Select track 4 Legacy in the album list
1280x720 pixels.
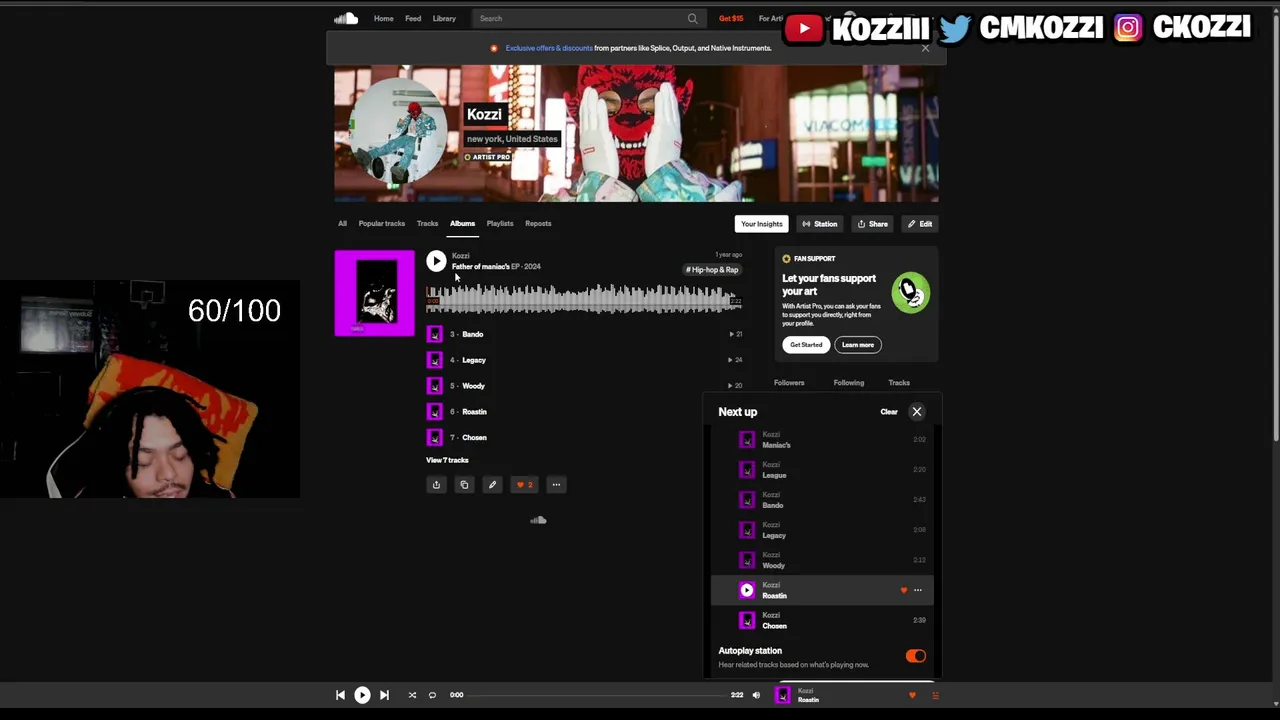click(584, 360)
